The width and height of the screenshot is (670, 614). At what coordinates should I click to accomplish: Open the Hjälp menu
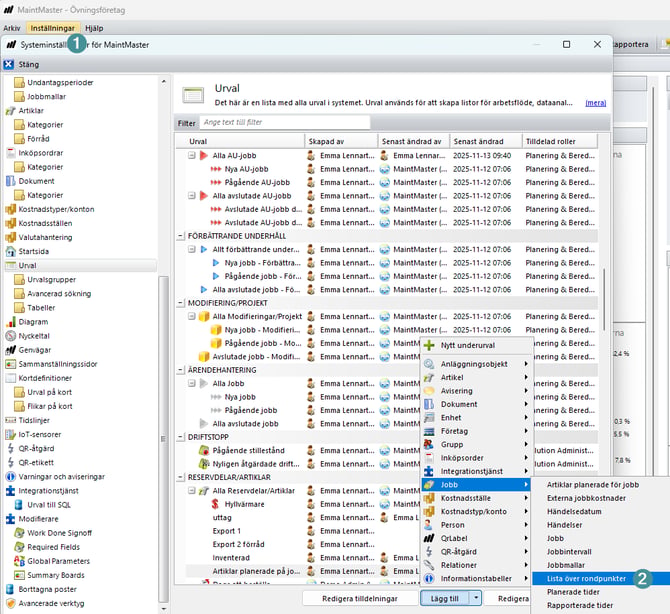pyautogui.click(x=94, y=28)
